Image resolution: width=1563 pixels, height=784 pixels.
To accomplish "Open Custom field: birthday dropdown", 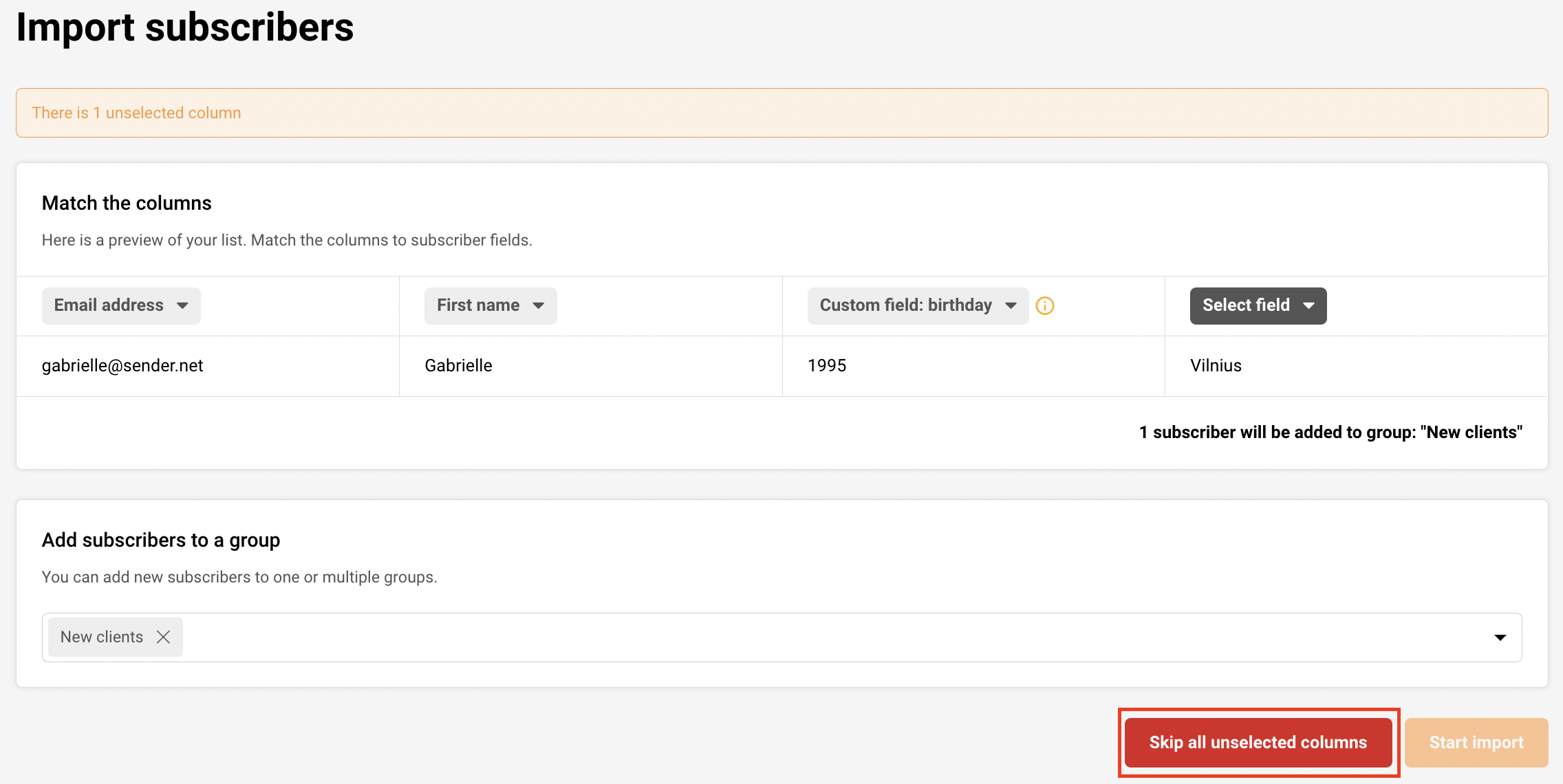I will click(917, 305).
